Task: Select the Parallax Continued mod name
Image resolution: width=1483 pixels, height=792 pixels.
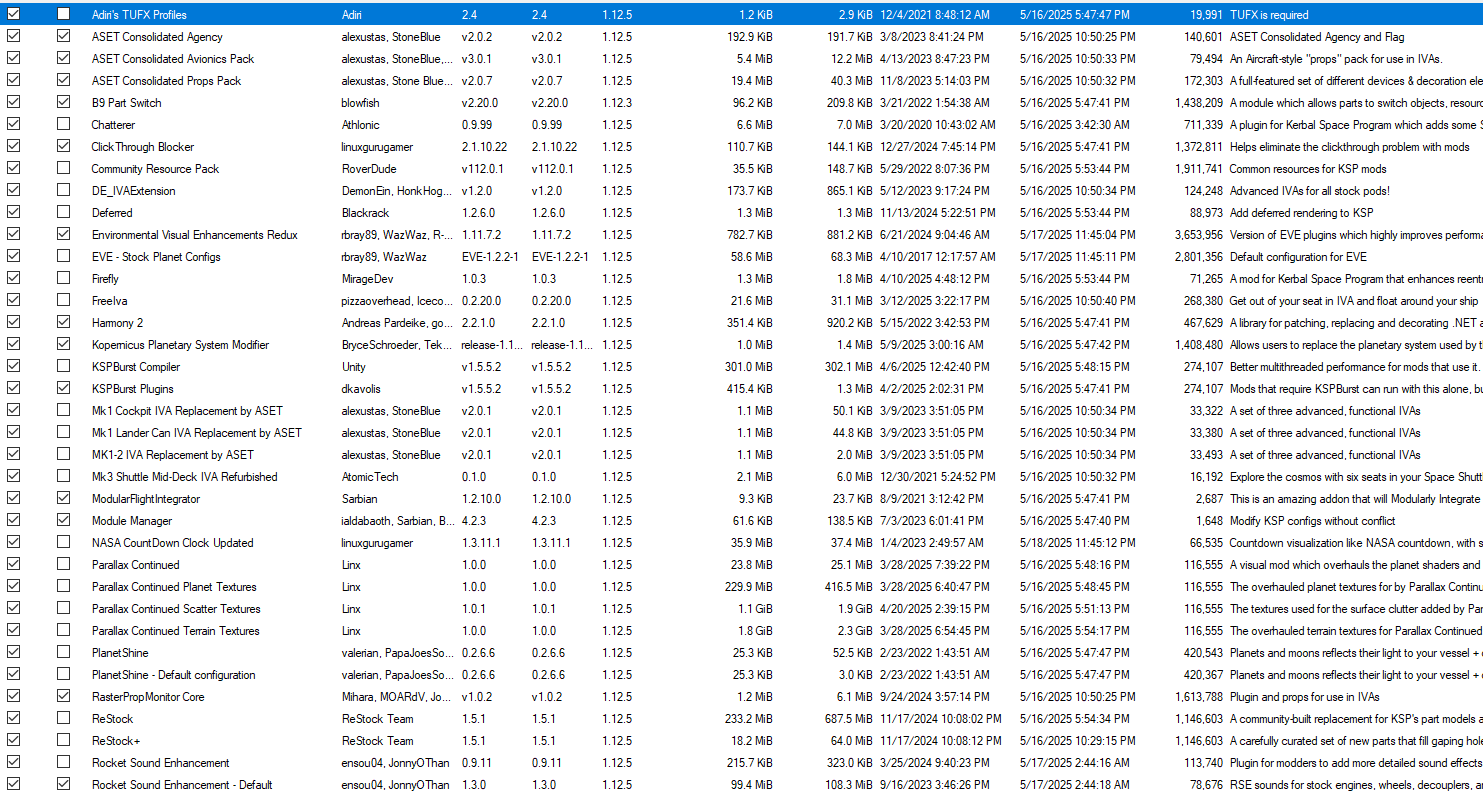Action: [136, 565]
